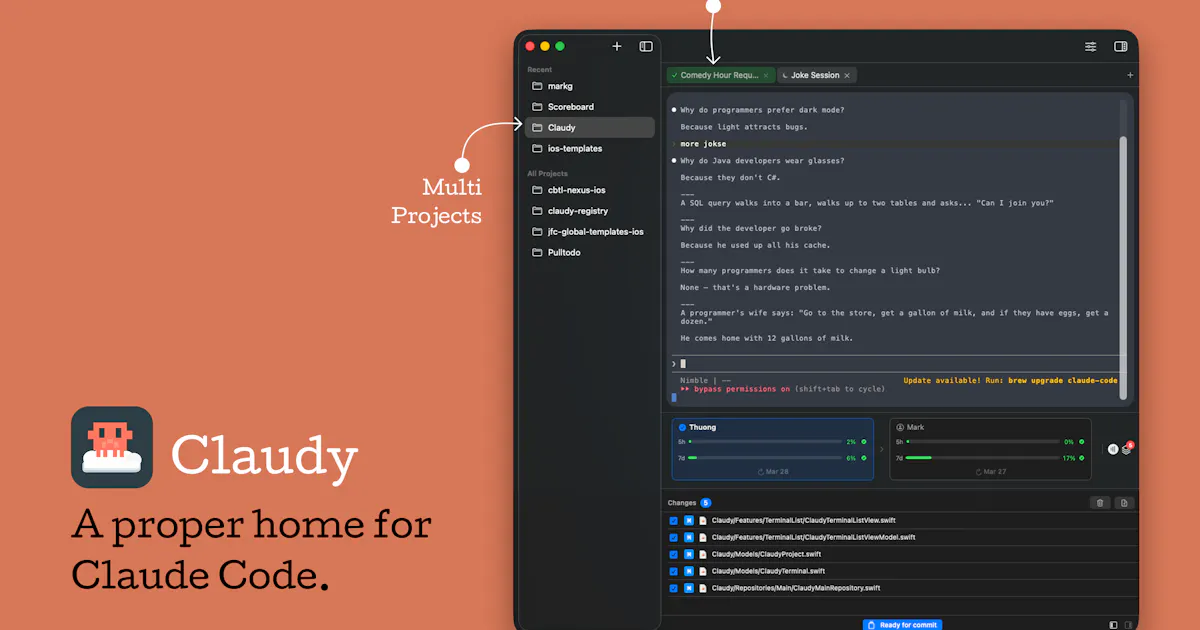Click the "Update available!" brew upgrade notice
This screenshot has height=630, width=1200.
(x=1010, y=381)
